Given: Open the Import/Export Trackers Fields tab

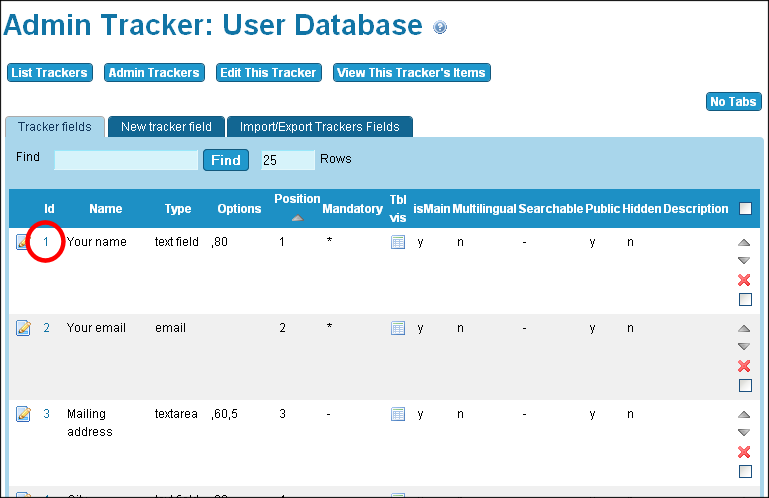Looking at the screenshot, I should [319, 127].
